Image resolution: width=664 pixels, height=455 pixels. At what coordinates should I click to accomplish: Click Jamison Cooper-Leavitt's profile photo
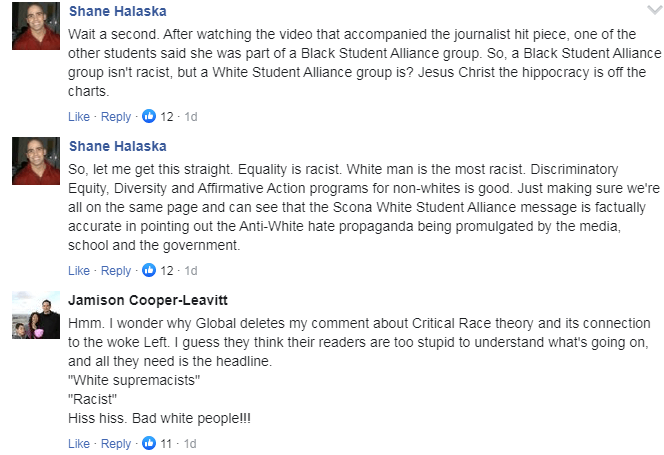coord(36,315)
